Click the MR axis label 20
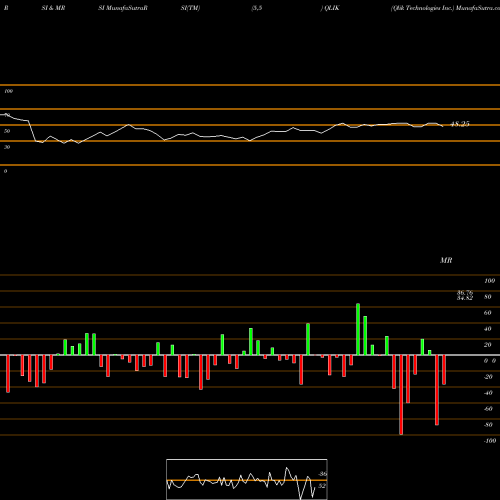This screenshot has width=500, height=500. 488,345
